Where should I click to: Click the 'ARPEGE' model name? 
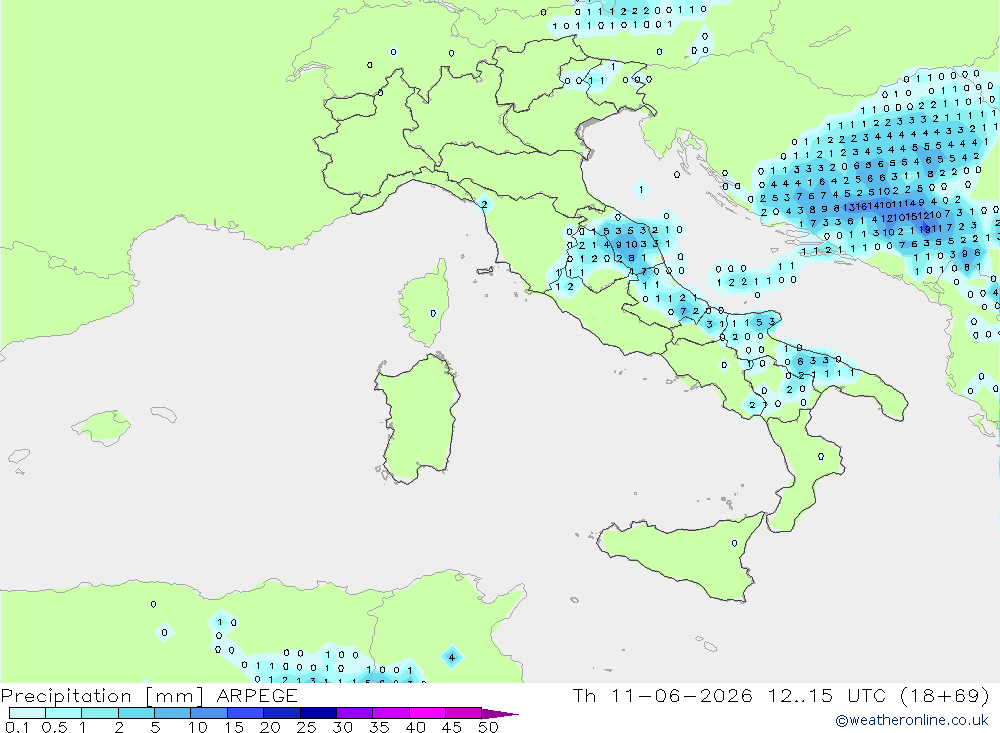[x=257, y=695]
